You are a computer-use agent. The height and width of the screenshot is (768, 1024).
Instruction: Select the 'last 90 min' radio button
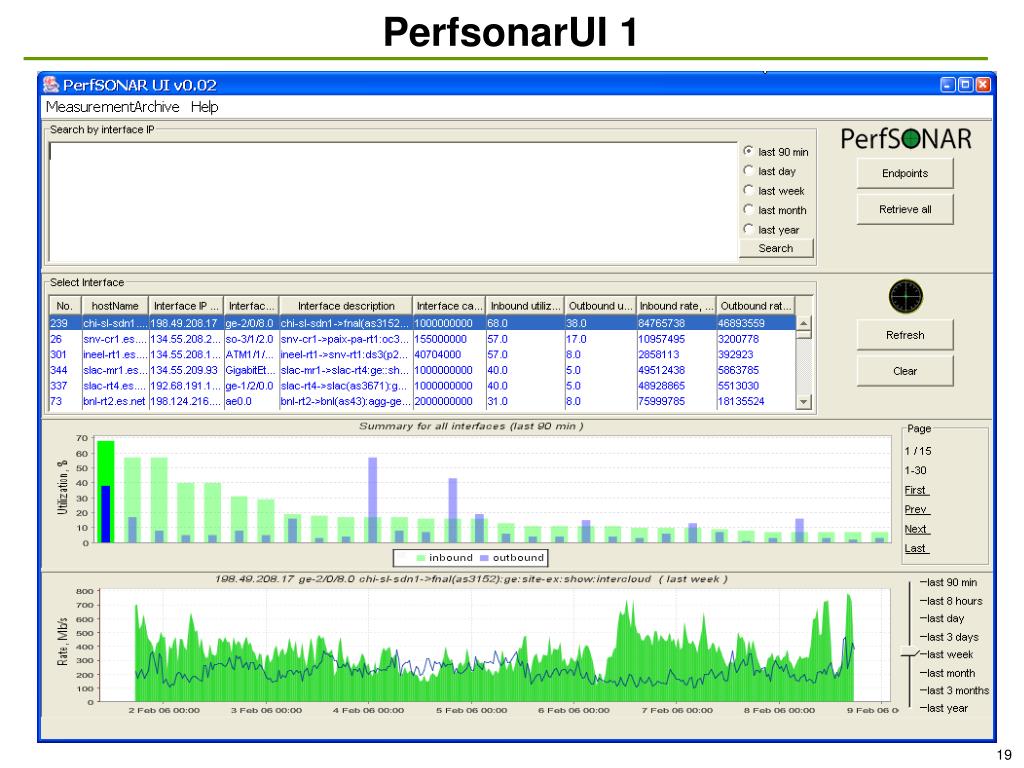pyautogui.click(x=748, y=151)
